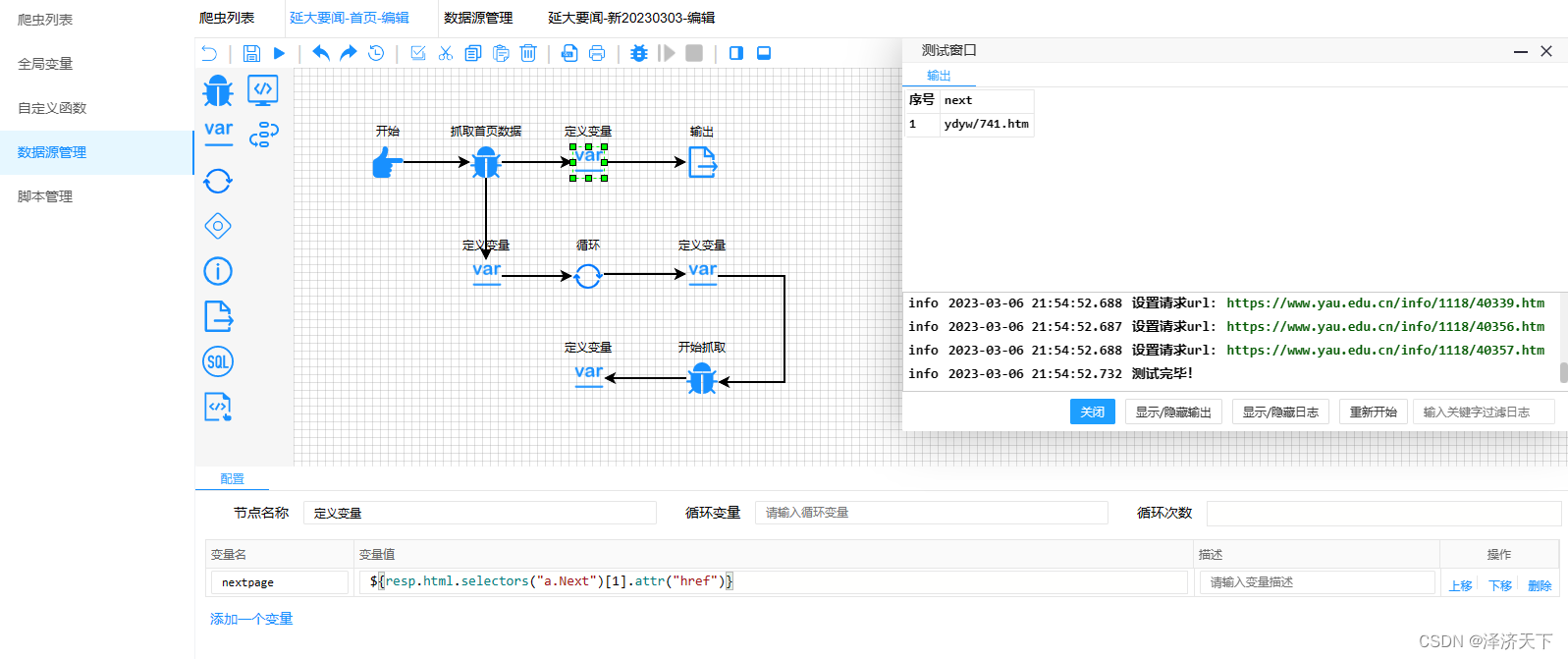Select the function link node in palette

263,135
